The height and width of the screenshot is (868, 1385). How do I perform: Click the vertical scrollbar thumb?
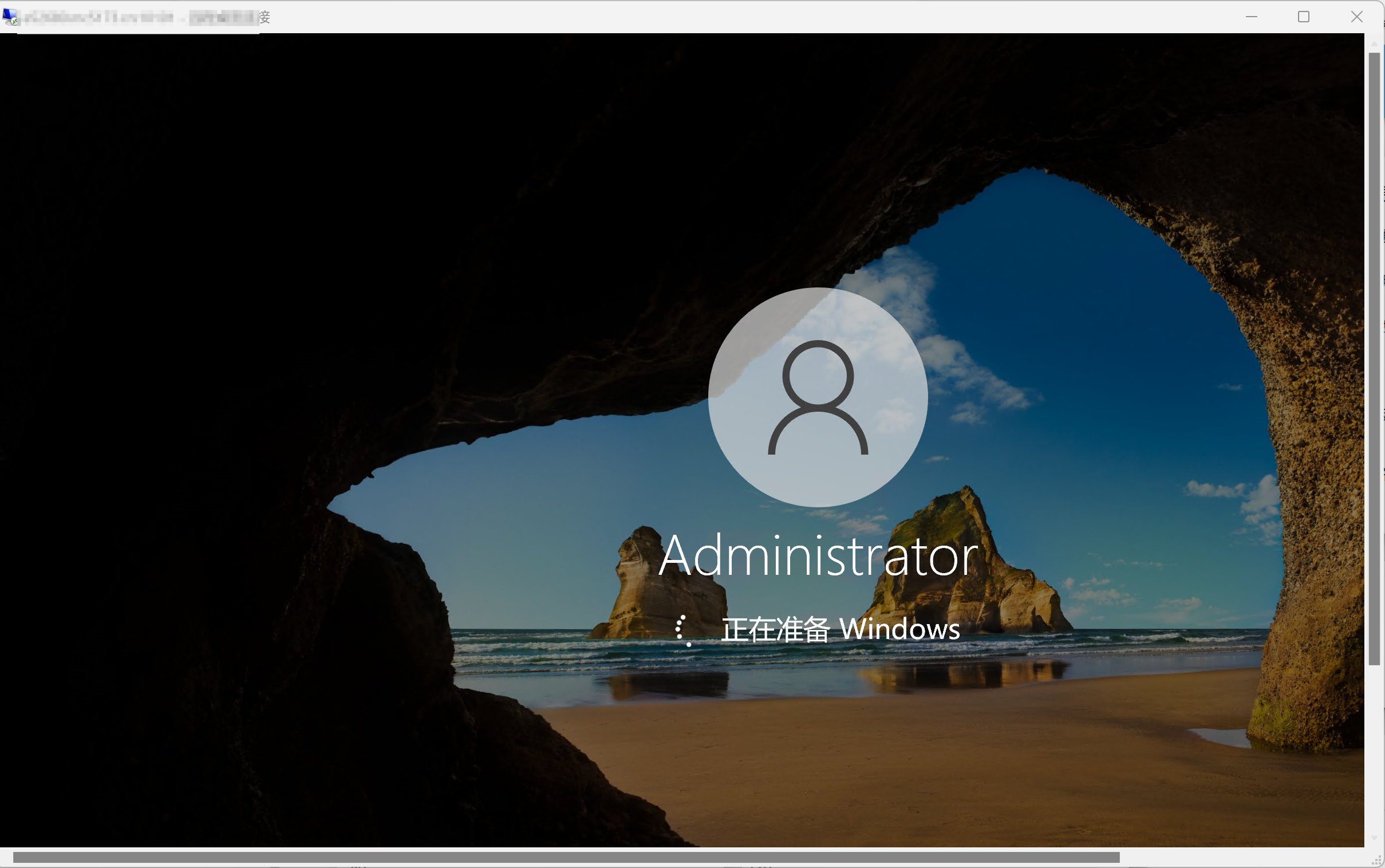[1374, 359]
